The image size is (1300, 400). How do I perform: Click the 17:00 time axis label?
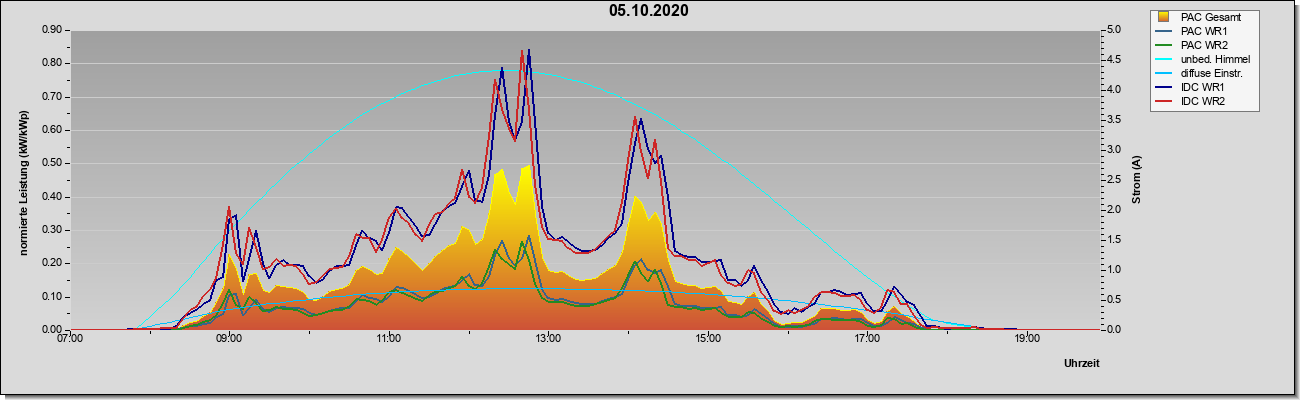868,338
